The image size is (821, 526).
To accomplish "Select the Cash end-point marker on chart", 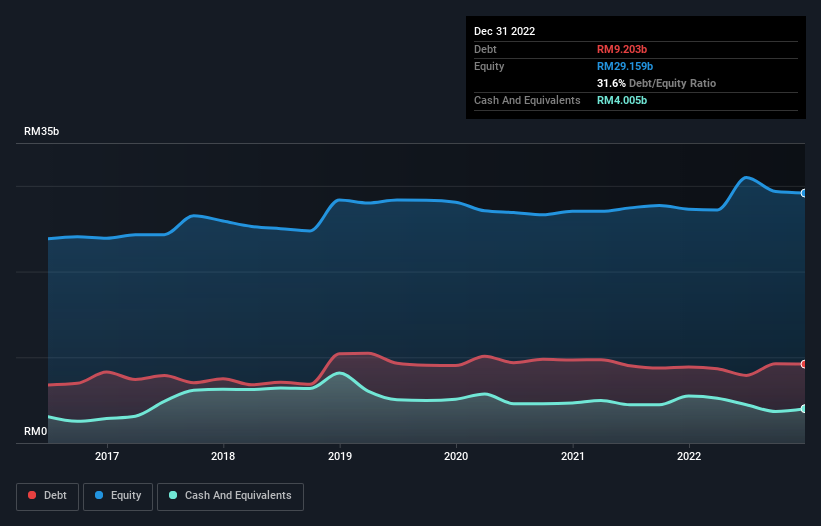I will 804,409.
